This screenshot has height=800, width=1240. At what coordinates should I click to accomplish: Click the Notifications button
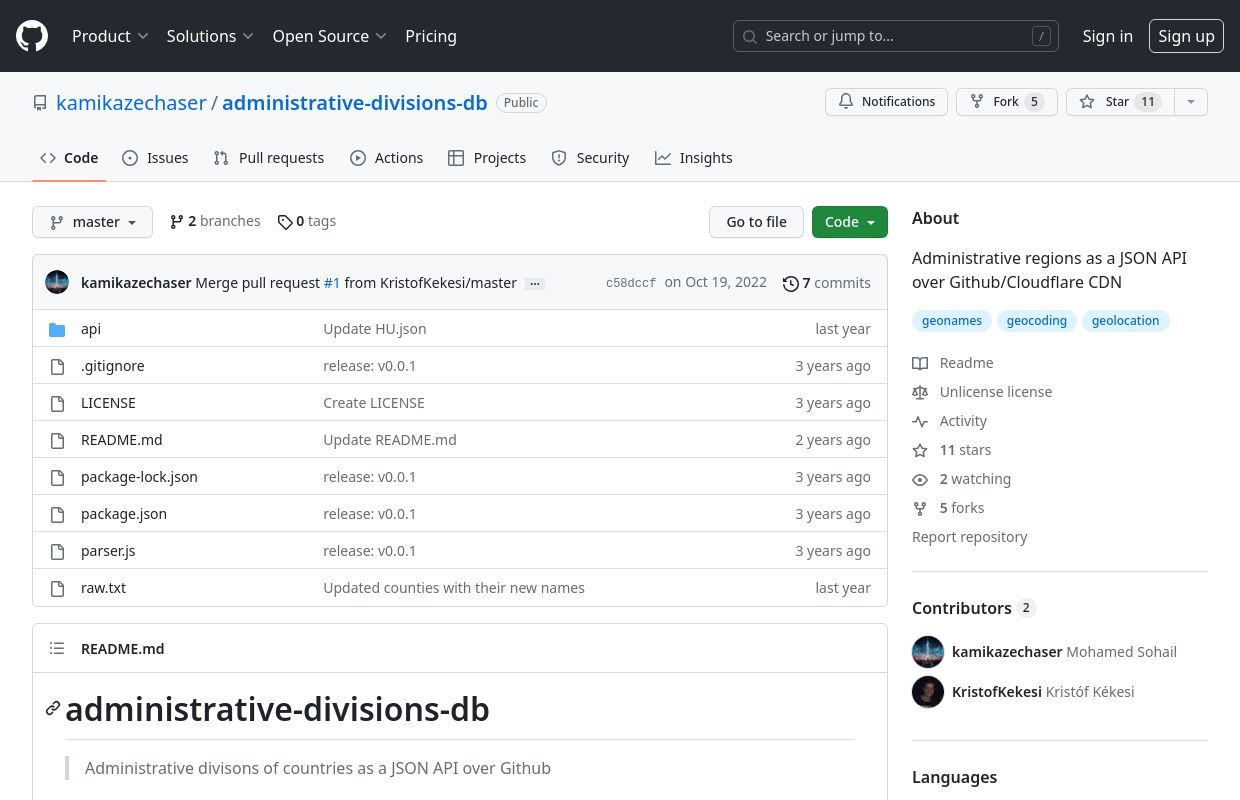click(886, 102)
